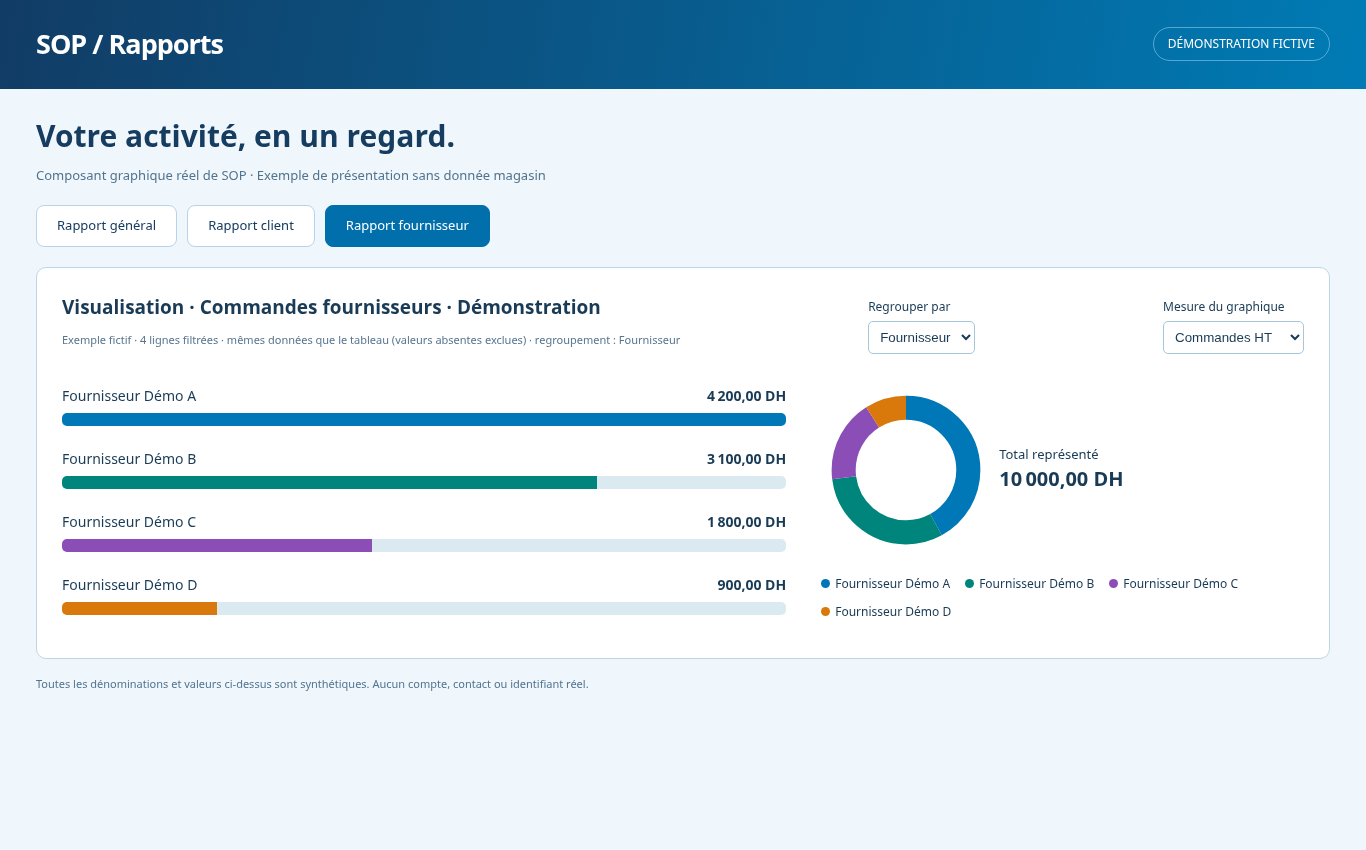This screenshot has height=850, width=1366.
Task: Click the orange segment of the donut chart
Action: tap(890, 409)
